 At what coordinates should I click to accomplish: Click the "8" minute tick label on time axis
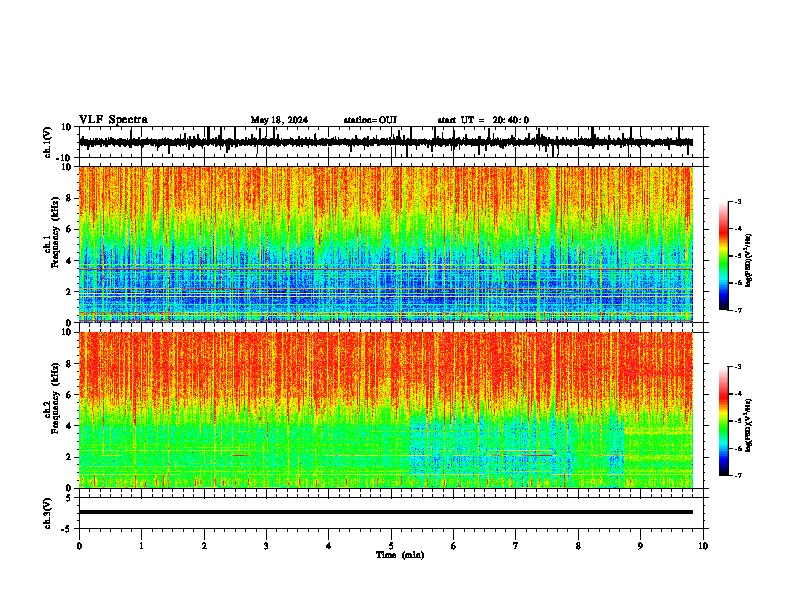coord(578,546)
